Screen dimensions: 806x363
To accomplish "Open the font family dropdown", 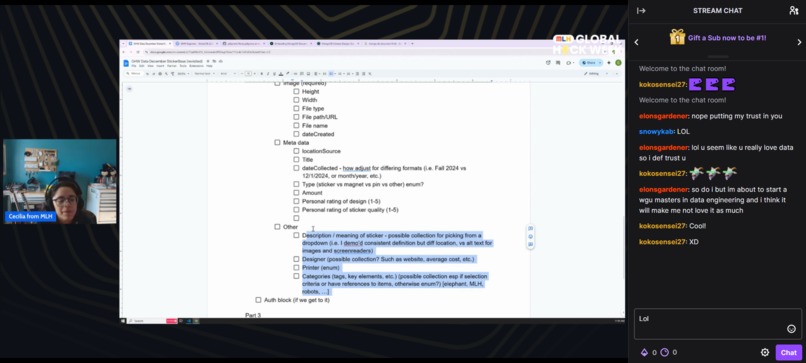I will point(228,74).
